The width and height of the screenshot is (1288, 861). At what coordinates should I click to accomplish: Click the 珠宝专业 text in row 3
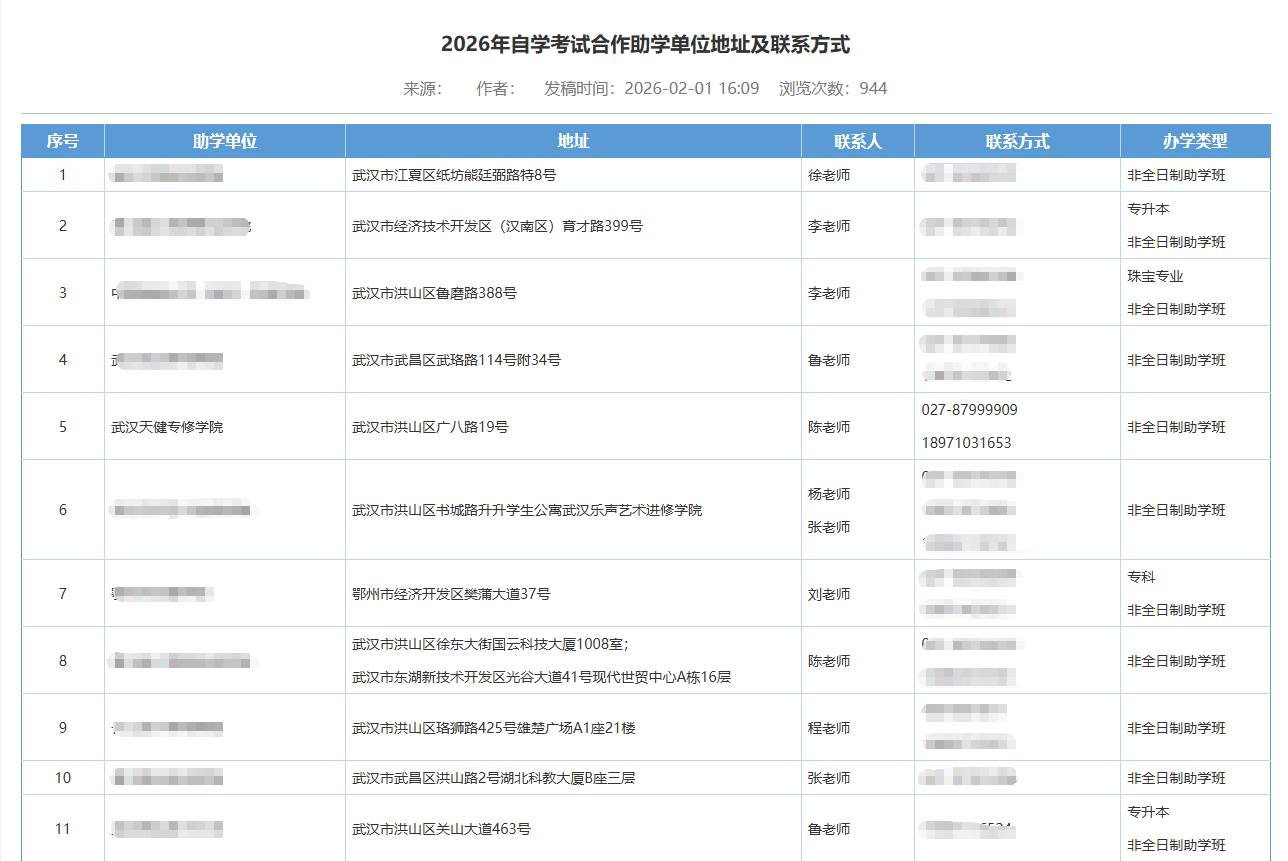1153,276
